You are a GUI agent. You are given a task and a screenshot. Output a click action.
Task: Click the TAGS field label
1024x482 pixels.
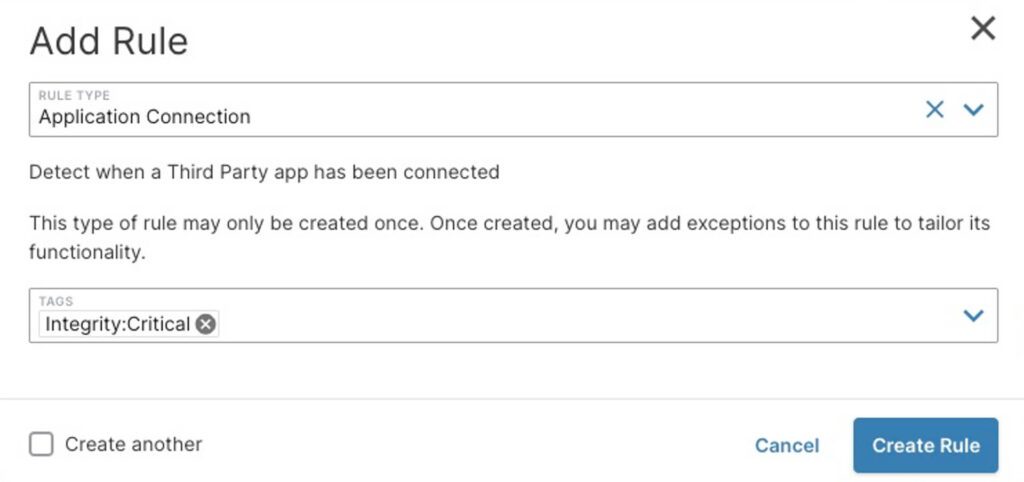55,301
